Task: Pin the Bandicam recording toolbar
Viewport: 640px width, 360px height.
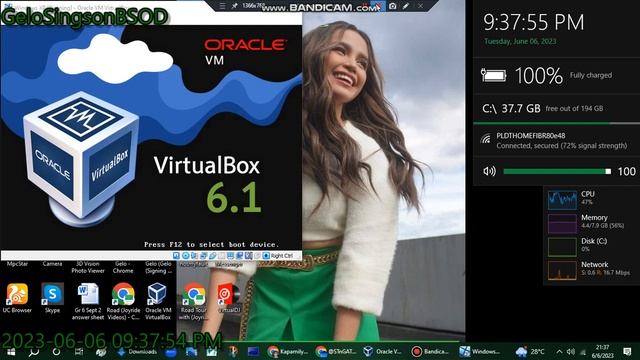Action: tap(234, 6)
